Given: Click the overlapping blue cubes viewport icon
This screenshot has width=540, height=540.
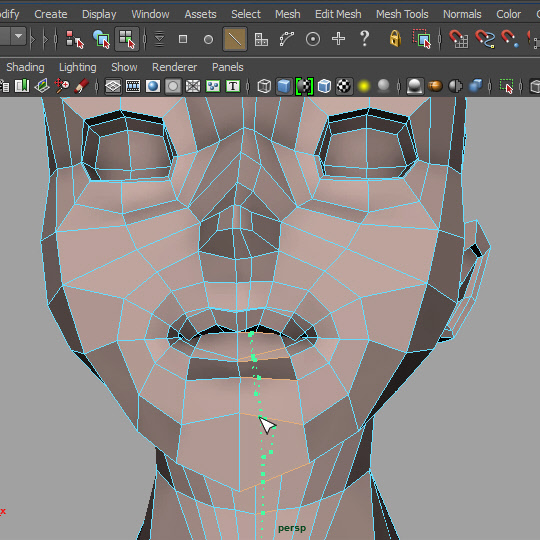Looking at the screenshot, I should pos(475,86).
